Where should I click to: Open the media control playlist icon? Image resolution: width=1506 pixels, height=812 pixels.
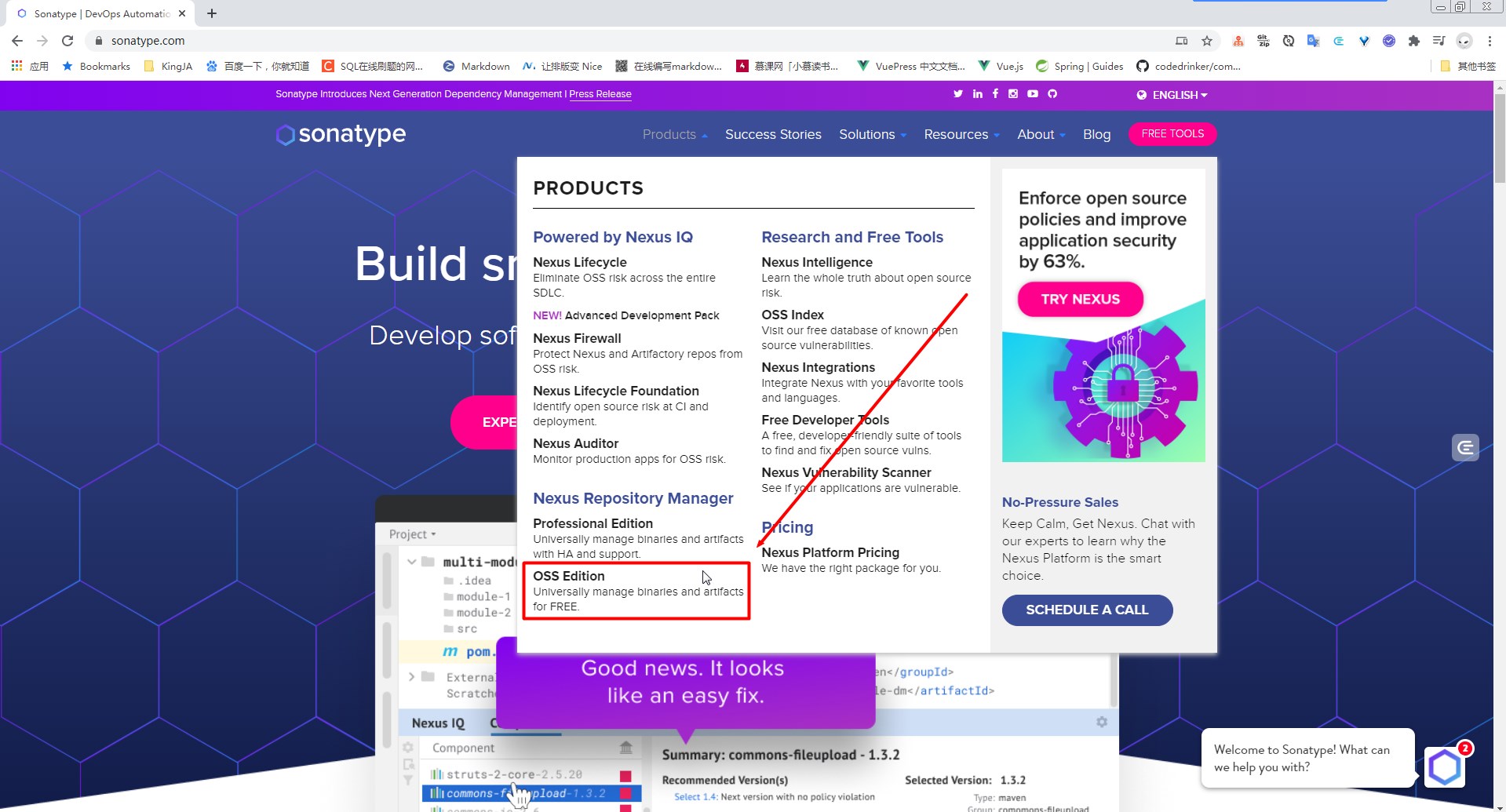tap(1439, 41)
